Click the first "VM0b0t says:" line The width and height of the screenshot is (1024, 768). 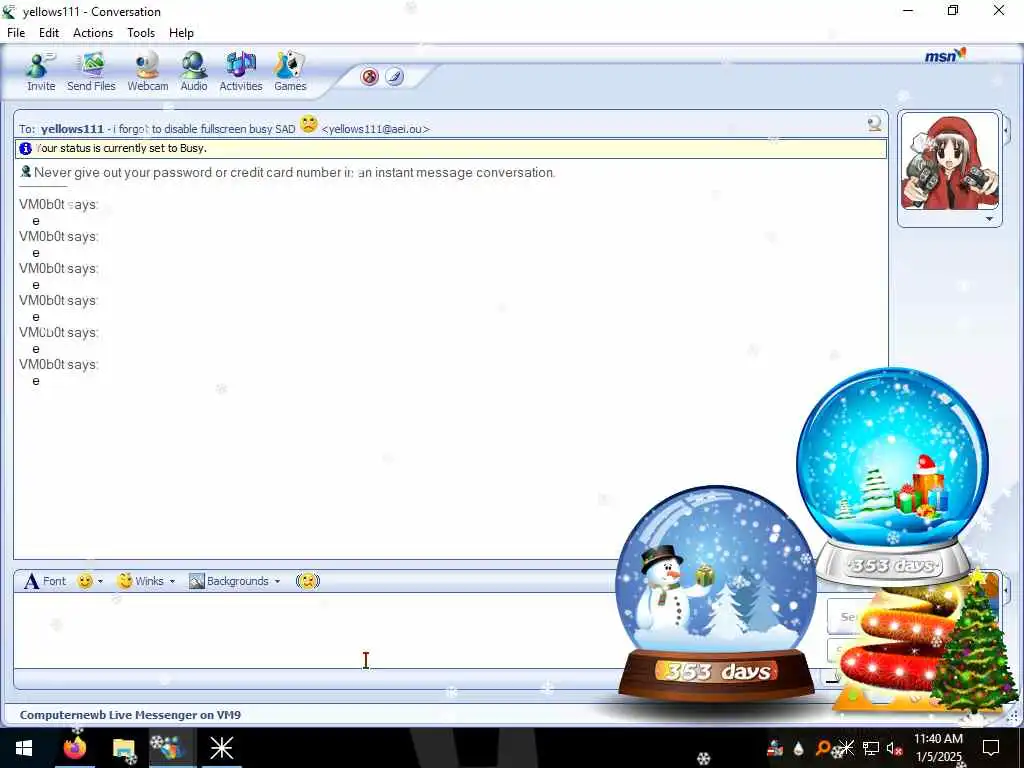[59, 204]
